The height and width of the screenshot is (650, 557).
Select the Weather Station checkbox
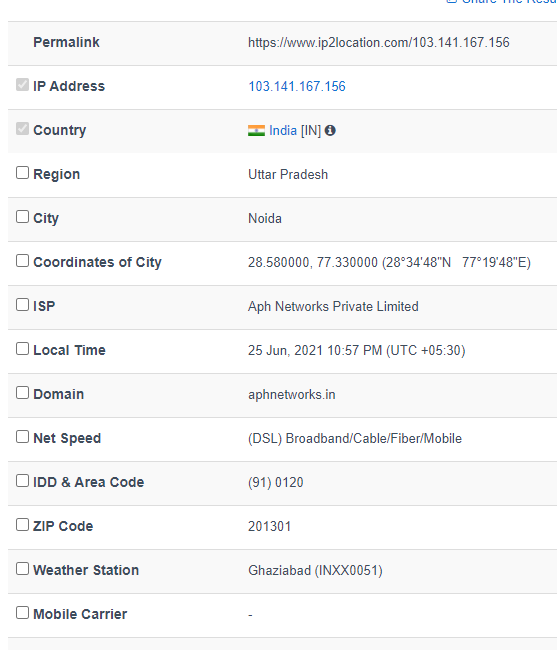pyautogui.click(x=22, y=569)
